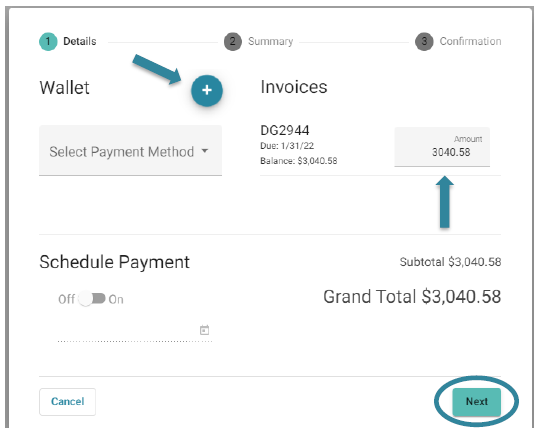
Task: Click the step 1 Details circle
Action: coord(48,41)
